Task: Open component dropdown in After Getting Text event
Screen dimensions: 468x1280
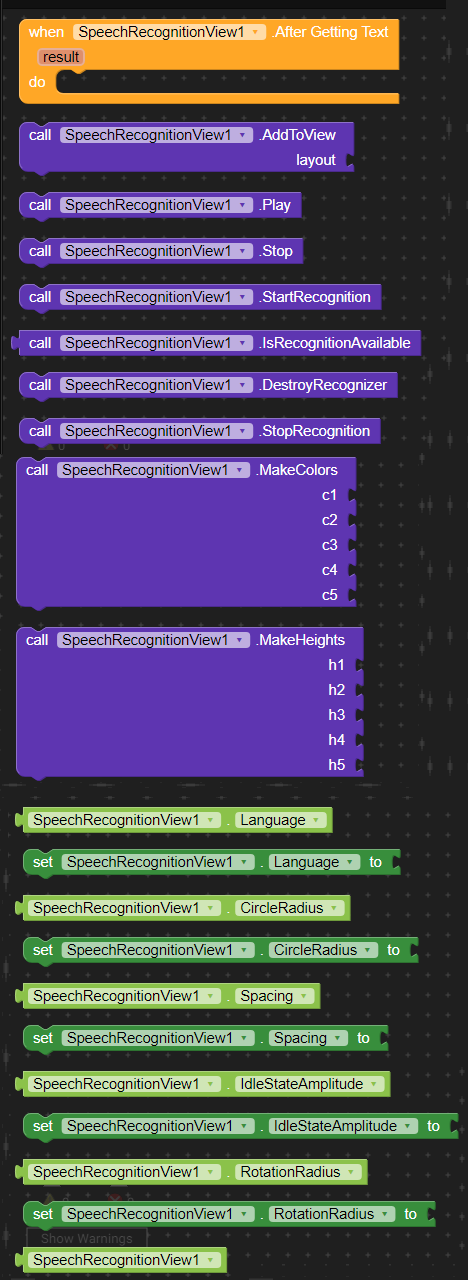Action: point(170,32)
